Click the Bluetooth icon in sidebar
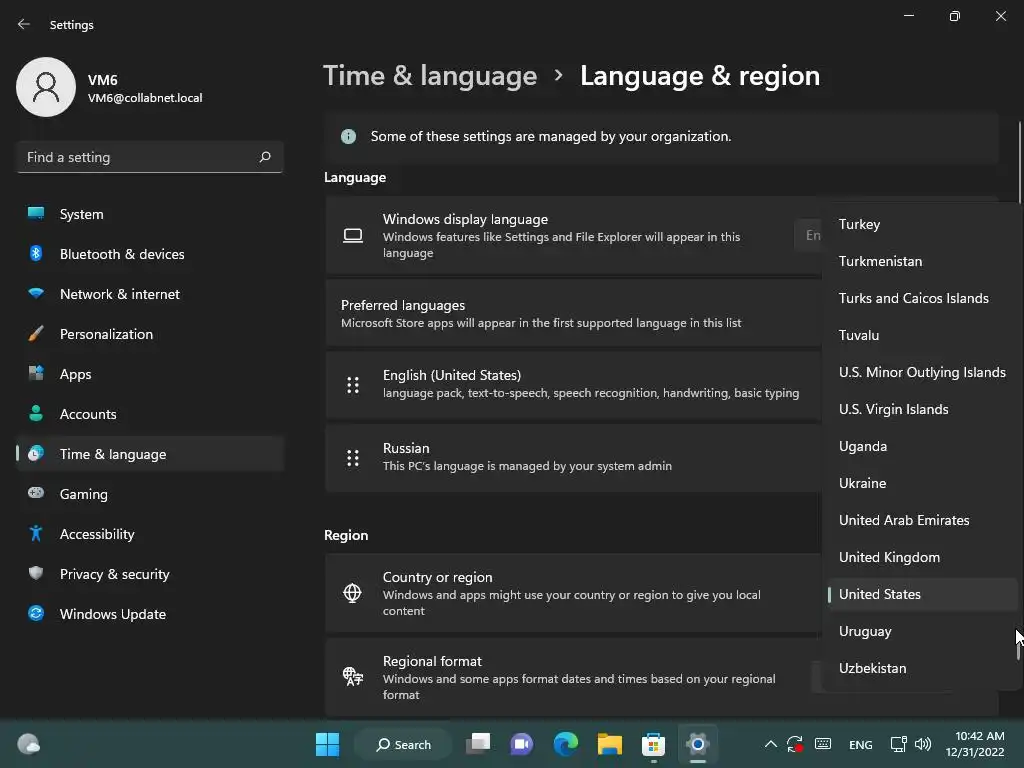 pyautogui.click(x=36, y=253)
